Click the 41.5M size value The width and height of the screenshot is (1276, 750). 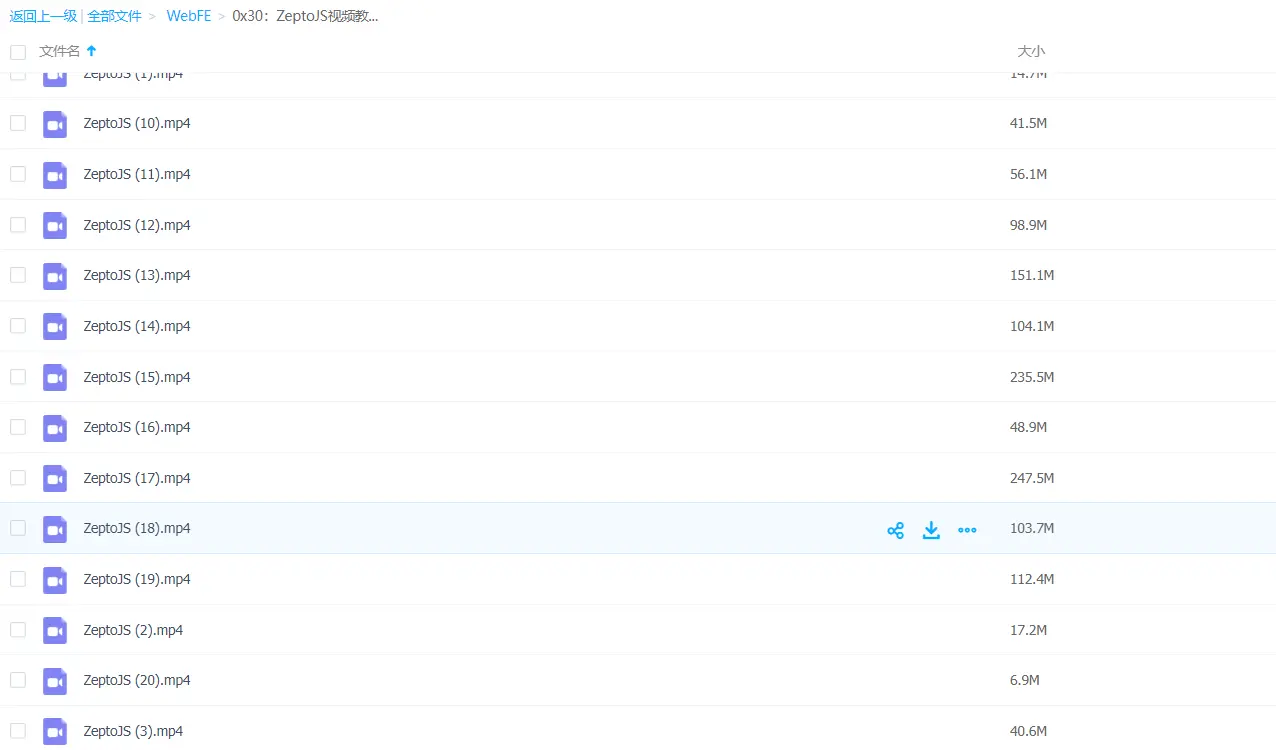pos(1028,123)
